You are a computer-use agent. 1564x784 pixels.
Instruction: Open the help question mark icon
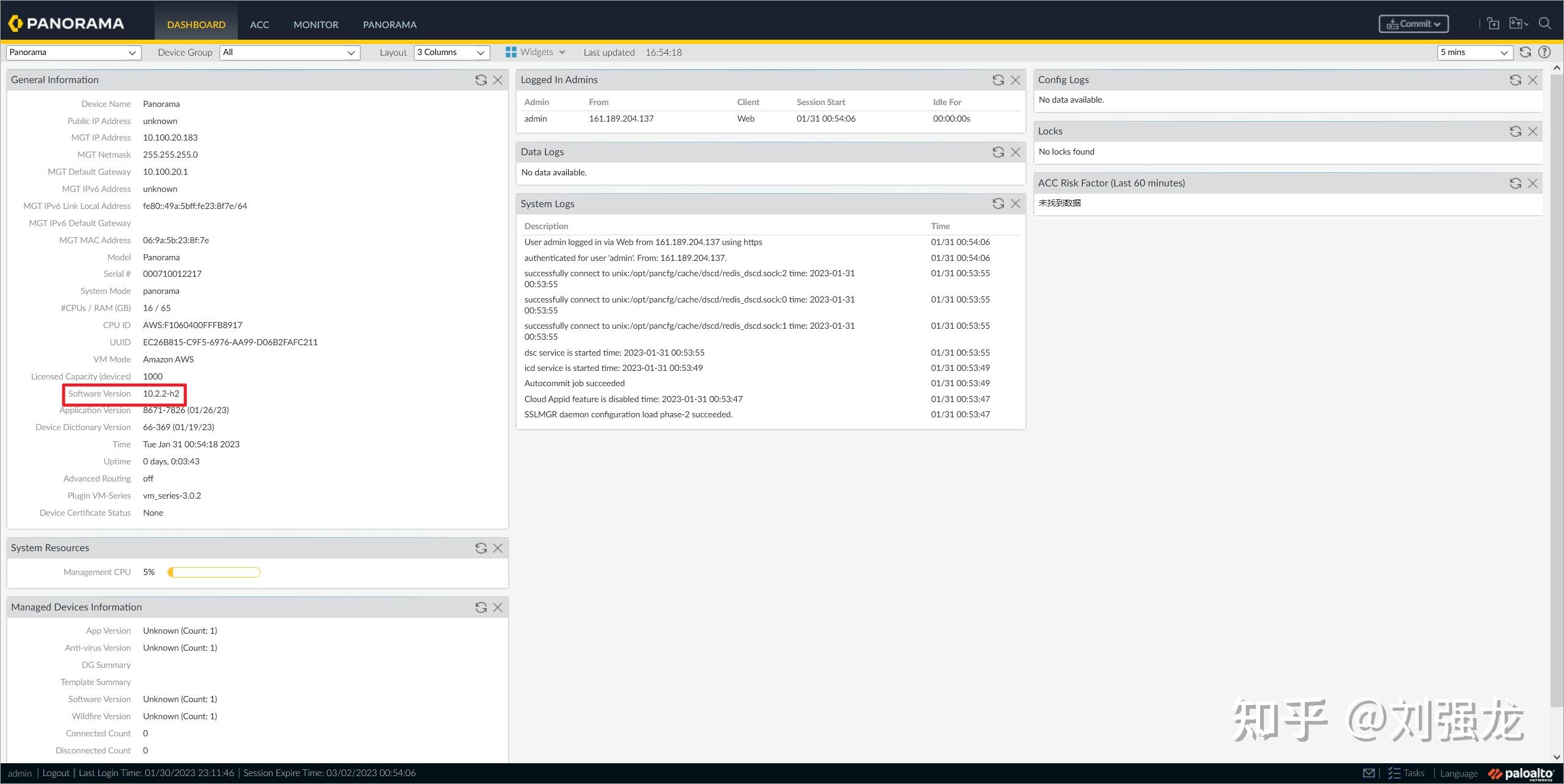(x=1544, y=53)
